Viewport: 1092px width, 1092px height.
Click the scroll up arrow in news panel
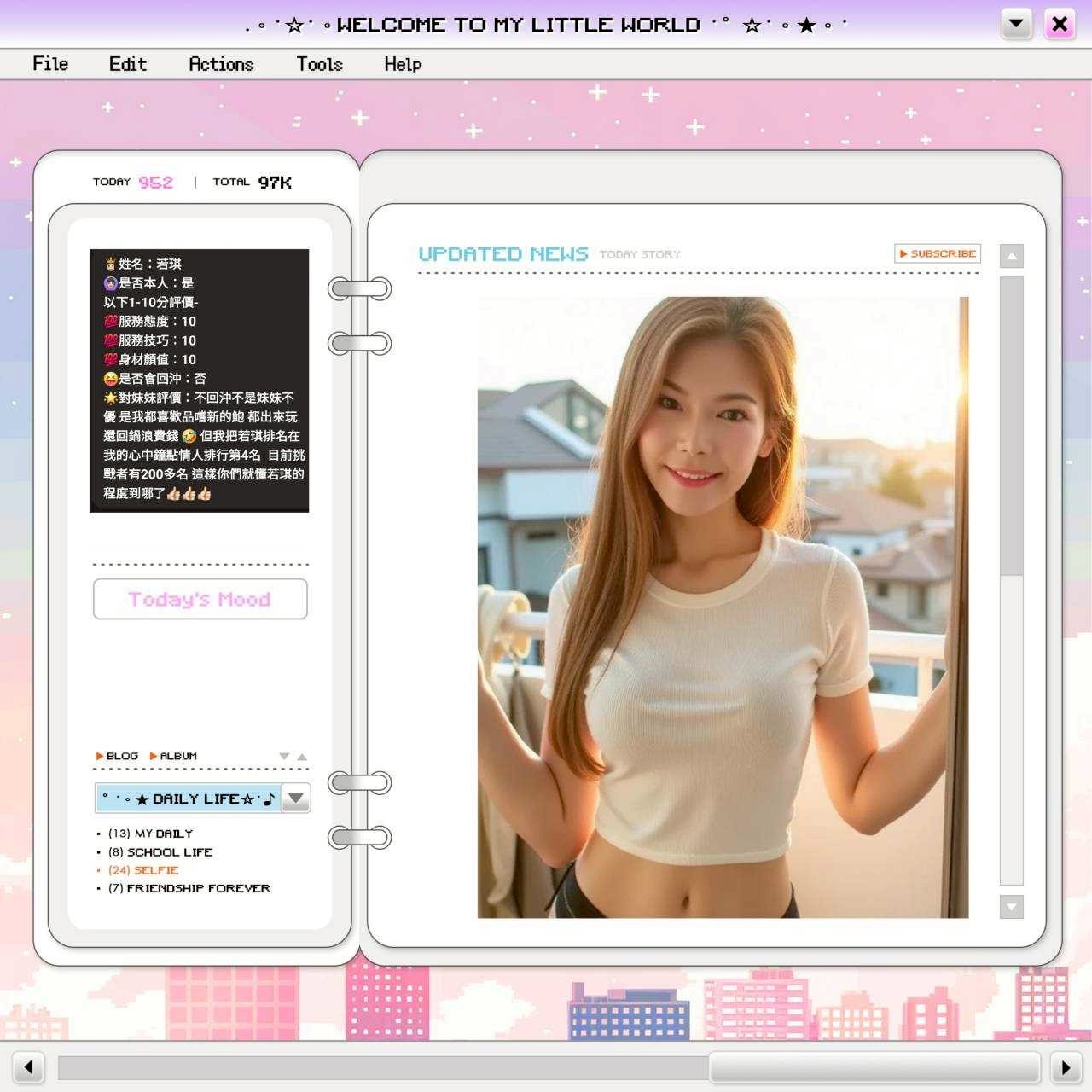click(x=1011, y=256)
